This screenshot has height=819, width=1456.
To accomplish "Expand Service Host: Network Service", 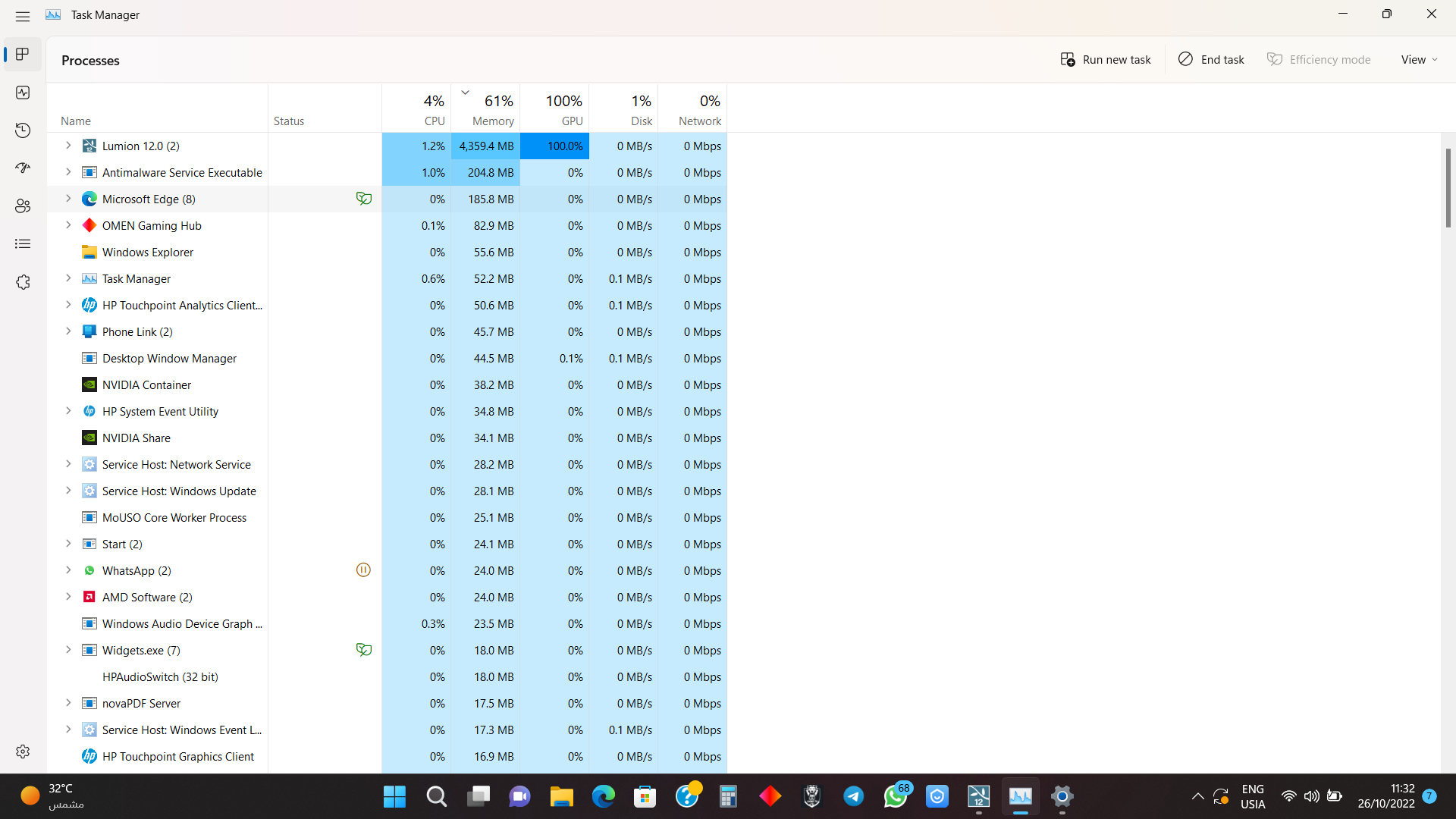I will (68, 464).
